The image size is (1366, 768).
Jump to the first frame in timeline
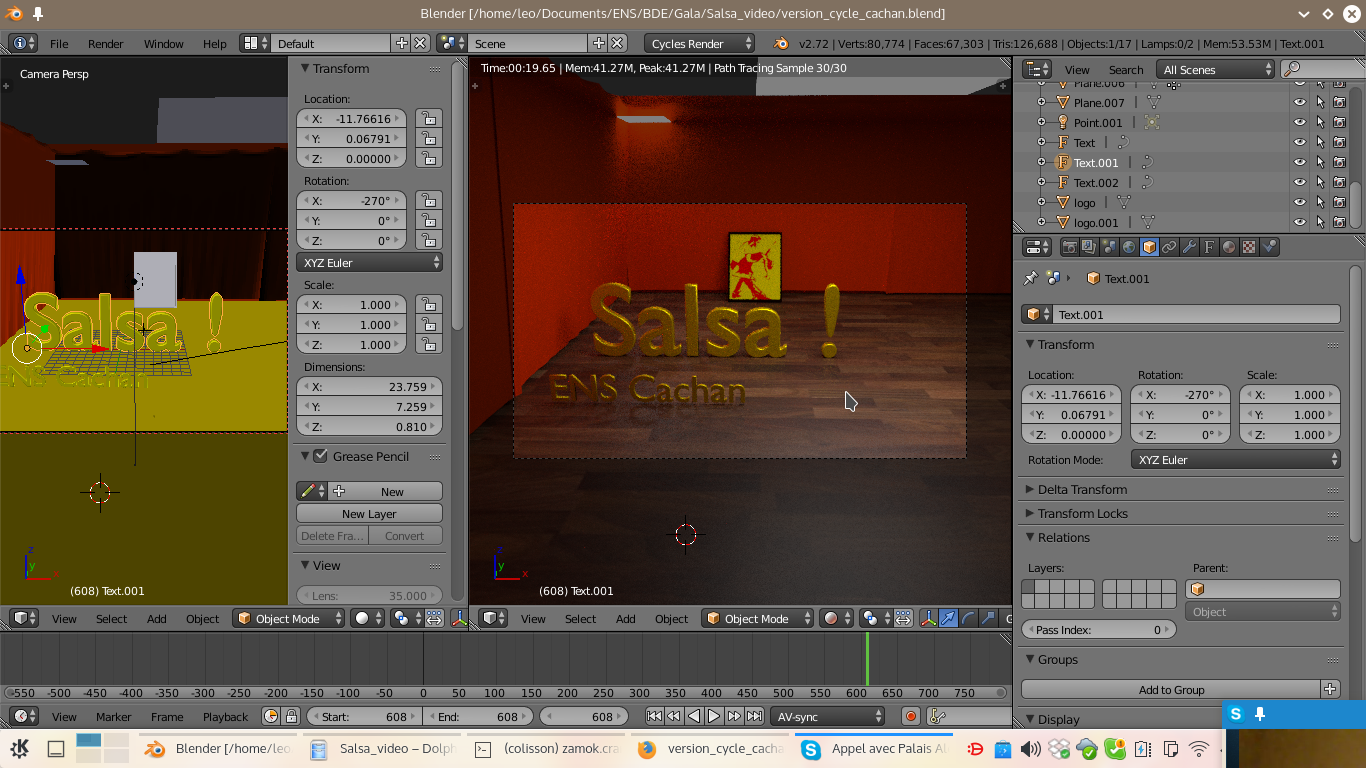pos(654,716)
